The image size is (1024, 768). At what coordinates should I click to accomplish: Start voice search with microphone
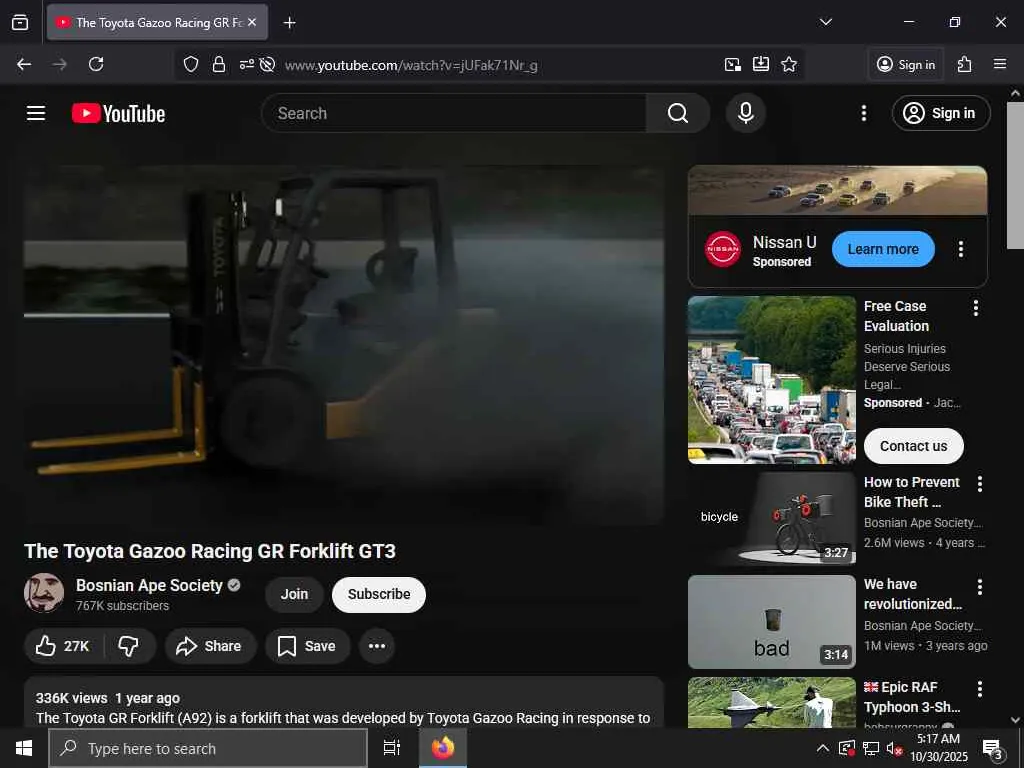click(x=745, y=113)
